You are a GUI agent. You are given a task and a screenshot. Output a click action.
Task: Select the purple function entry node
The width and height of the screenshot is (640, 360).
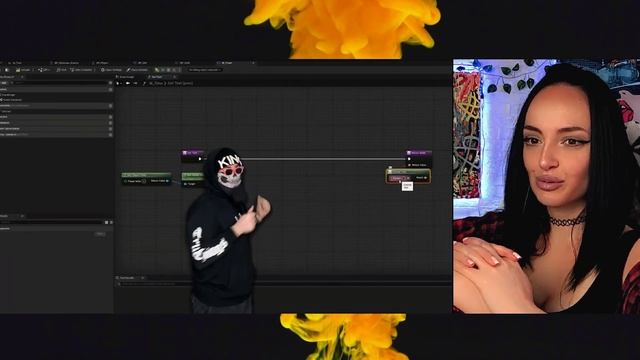tap(192, 156)
